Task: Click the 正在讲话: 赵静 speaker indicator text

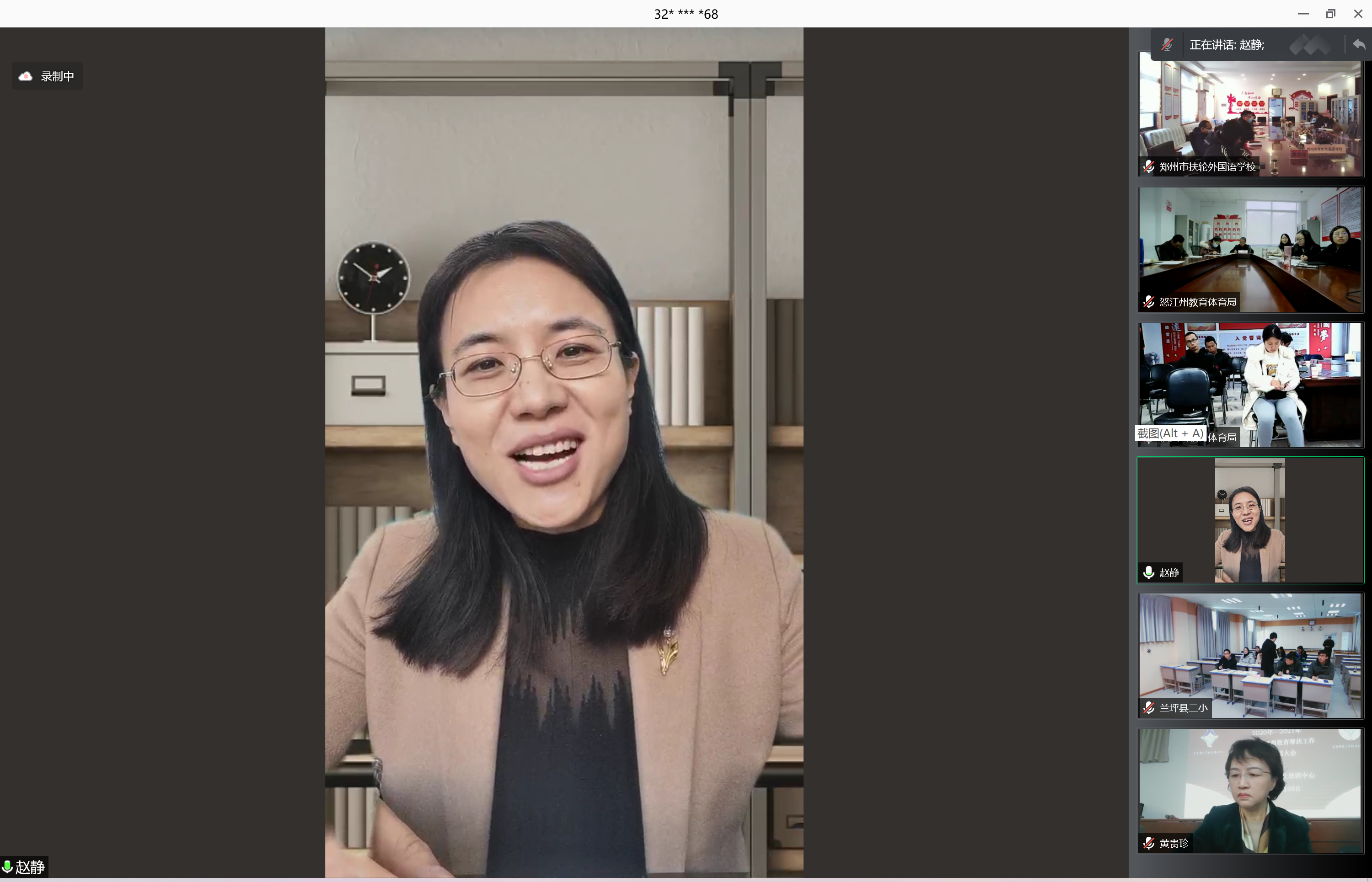Action: coord(1227,45)
